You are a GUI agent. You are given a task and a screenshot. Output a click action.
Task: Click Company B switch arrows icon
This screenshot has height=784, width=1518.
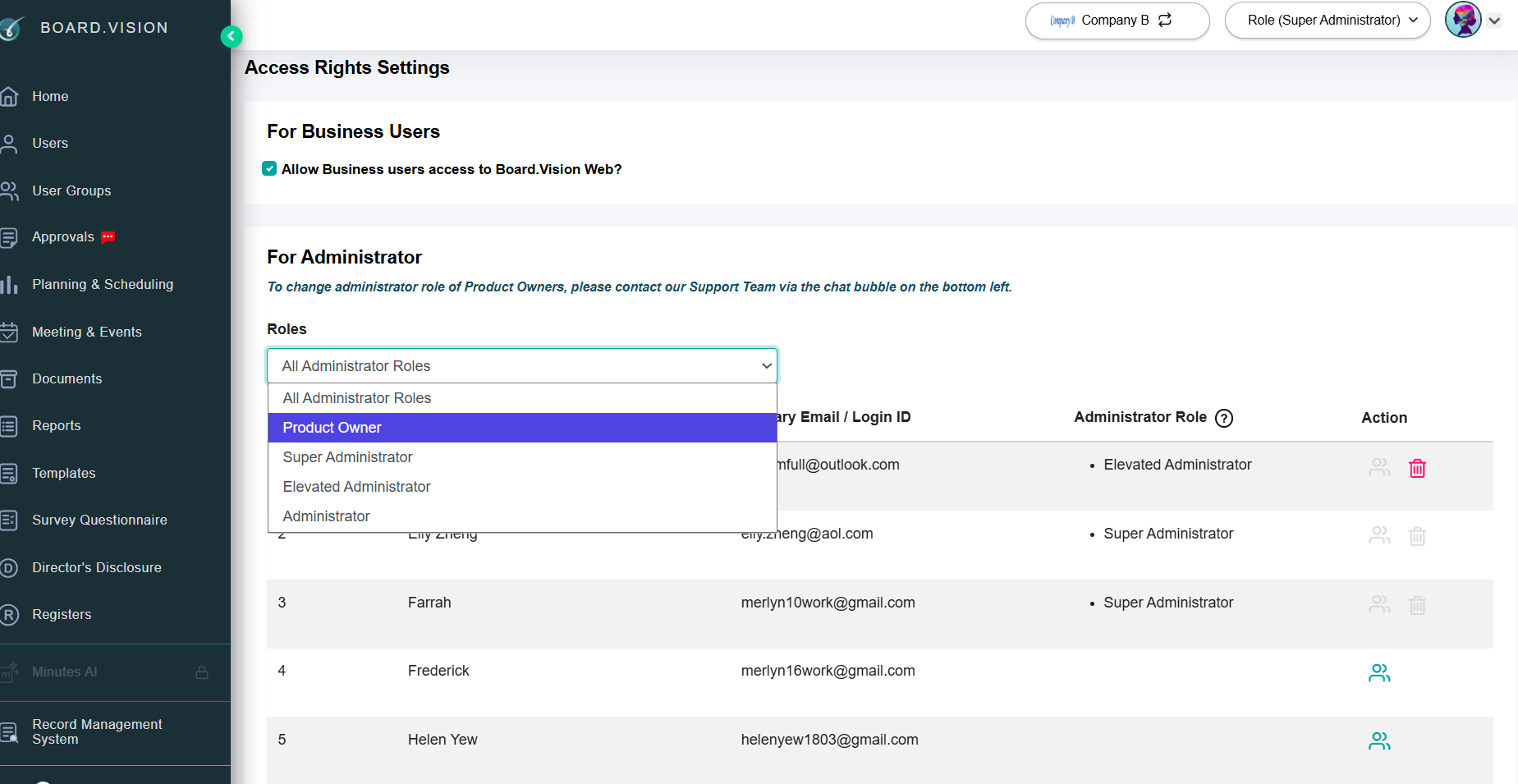point(1165,20)
